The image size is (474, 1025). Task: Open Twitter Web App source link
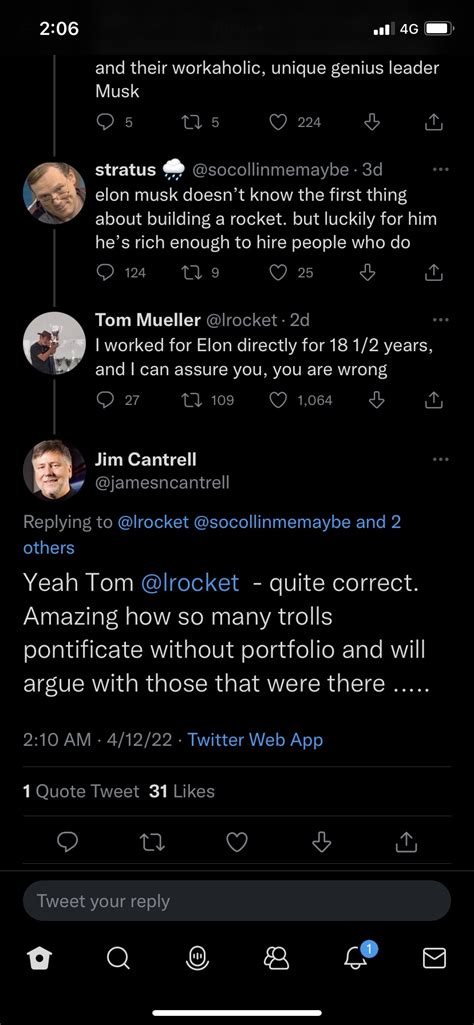coord(255,739)
